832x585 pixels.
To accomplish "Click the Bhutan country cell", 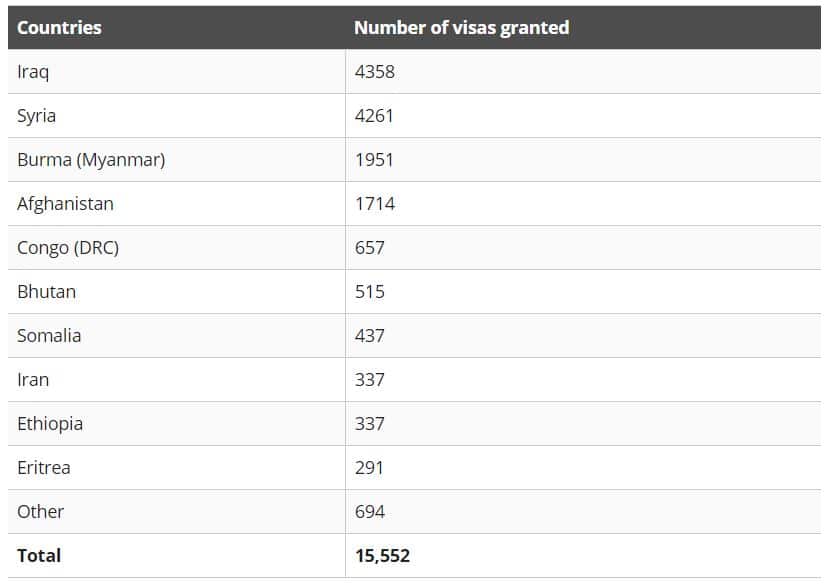I will (46, 292).
